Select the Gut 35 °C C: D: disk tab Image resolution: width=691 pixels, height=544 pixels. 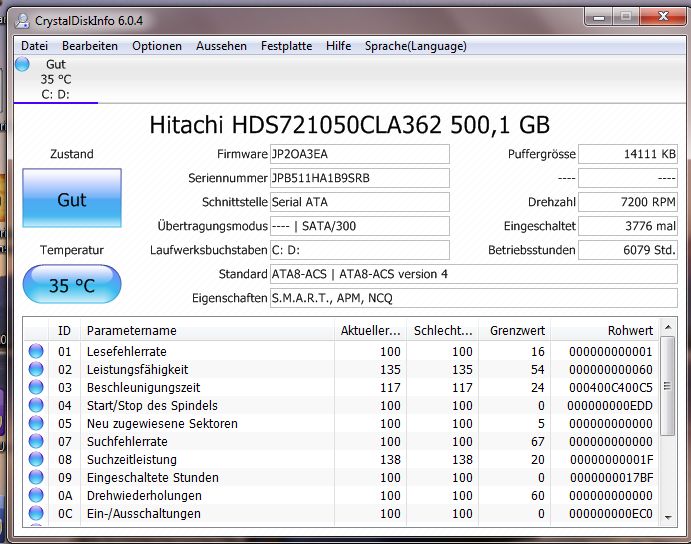(x=56, y=79)
